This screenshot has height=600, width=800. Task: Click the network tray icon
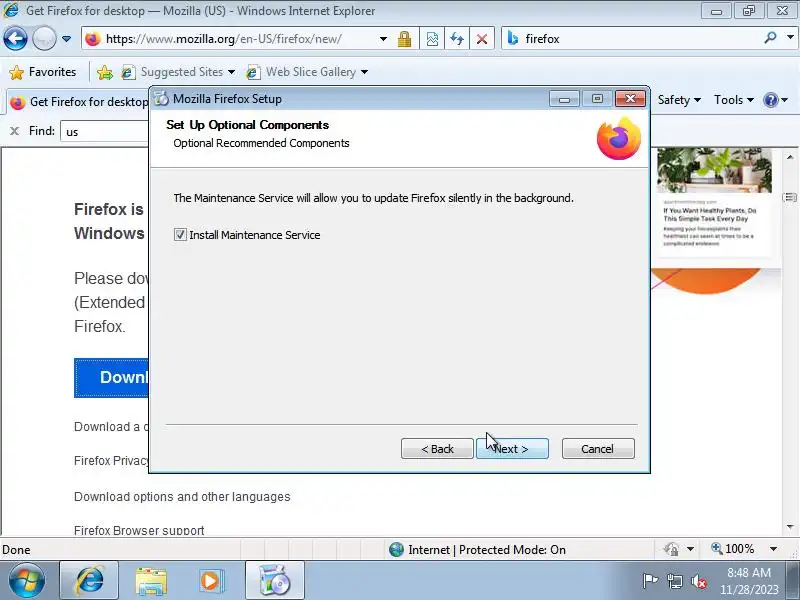coord(674,581)
